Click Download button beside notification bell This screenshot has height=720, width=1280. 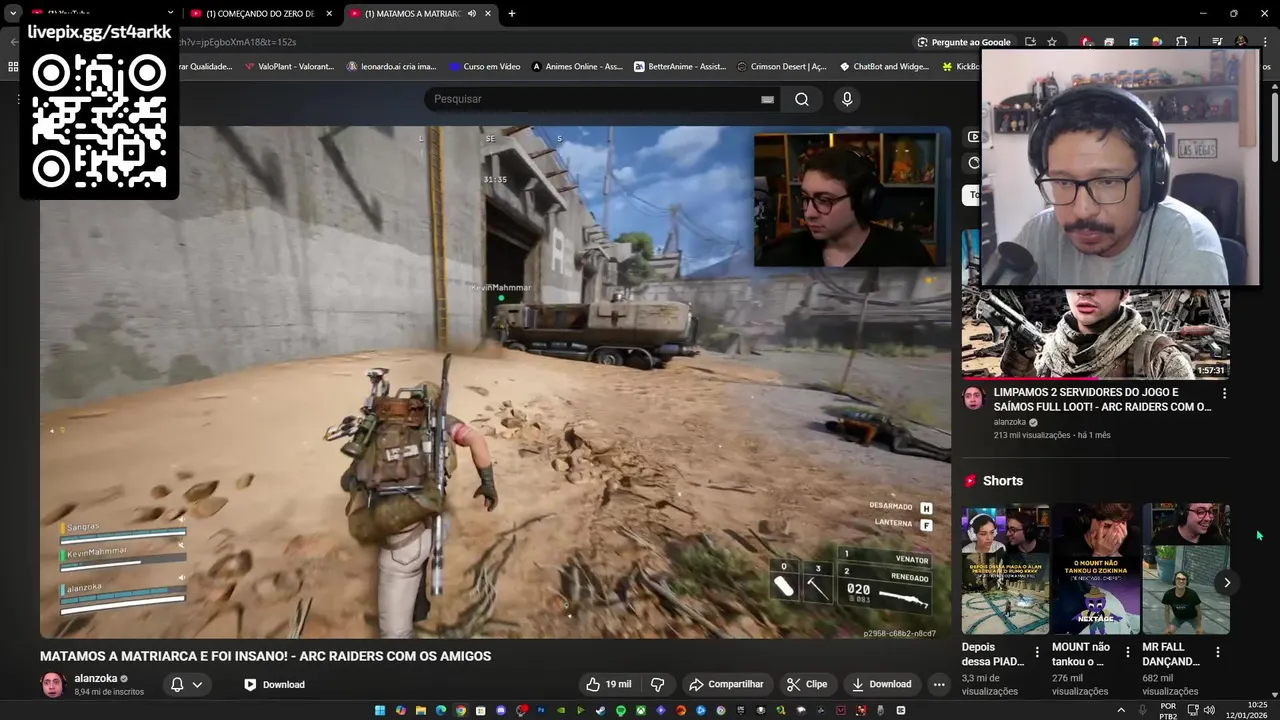(x=274, y=684)
